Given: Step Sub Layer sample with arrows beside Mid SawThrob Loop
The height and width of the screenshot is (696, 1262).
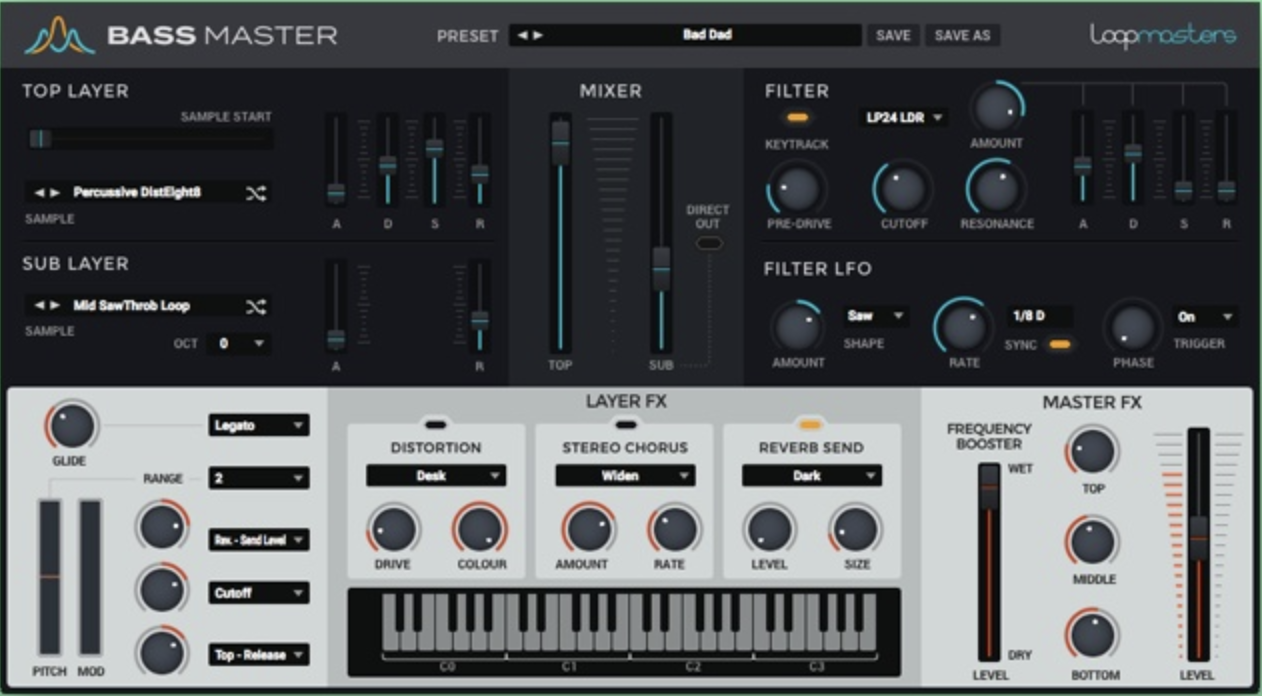Looking at the screenshot, I should pyautogui.click(x=48, y=306).
